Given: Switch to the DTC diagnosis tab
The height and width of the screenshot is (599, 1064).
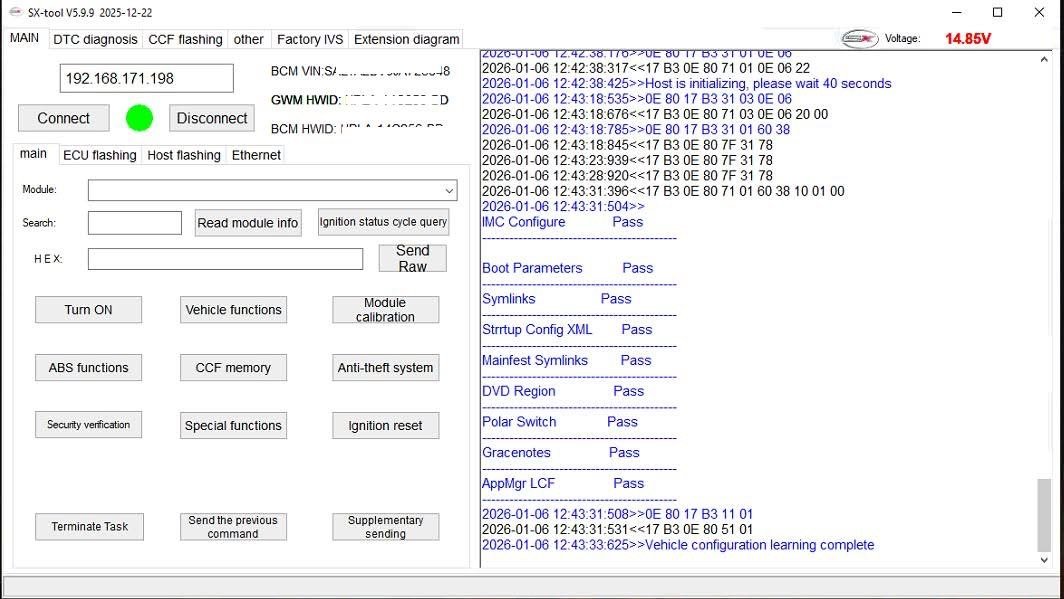Looking at the screenshot, I should 95,39.
